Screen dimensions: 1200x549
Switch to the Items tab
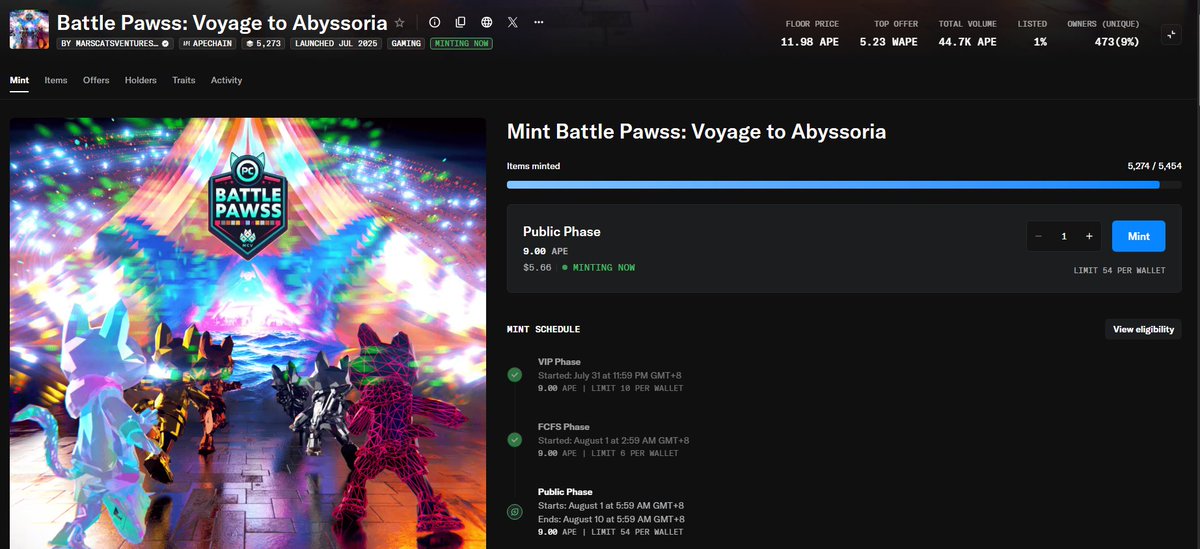coord(56,80)
